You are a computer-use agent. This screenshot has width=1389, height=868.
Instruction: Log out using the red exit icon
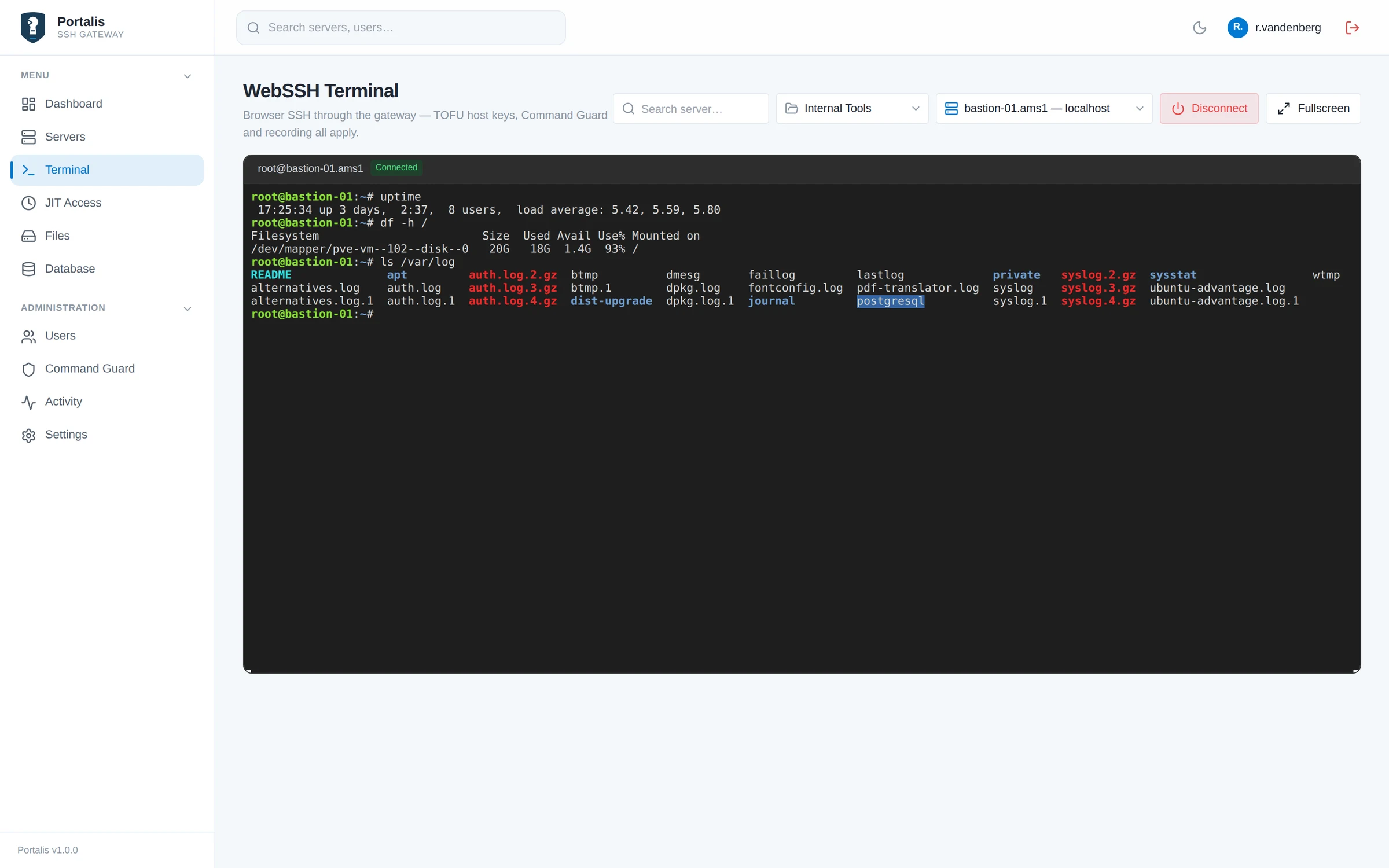[1352, 27]
